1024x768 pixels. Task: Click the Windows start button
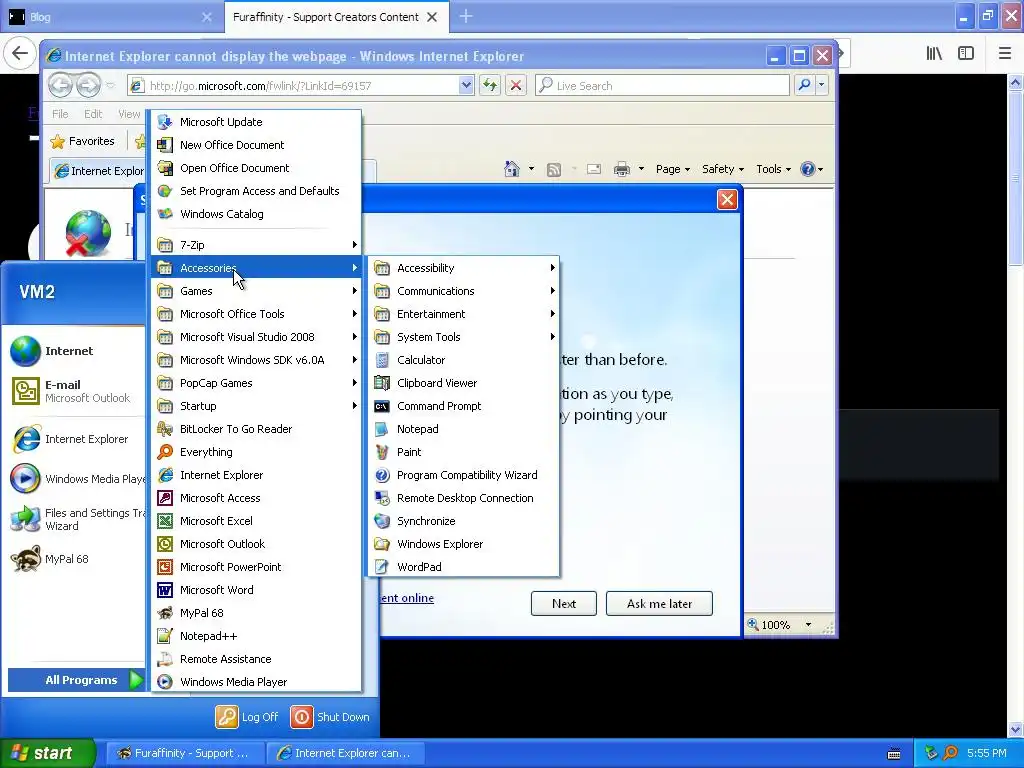46,753
